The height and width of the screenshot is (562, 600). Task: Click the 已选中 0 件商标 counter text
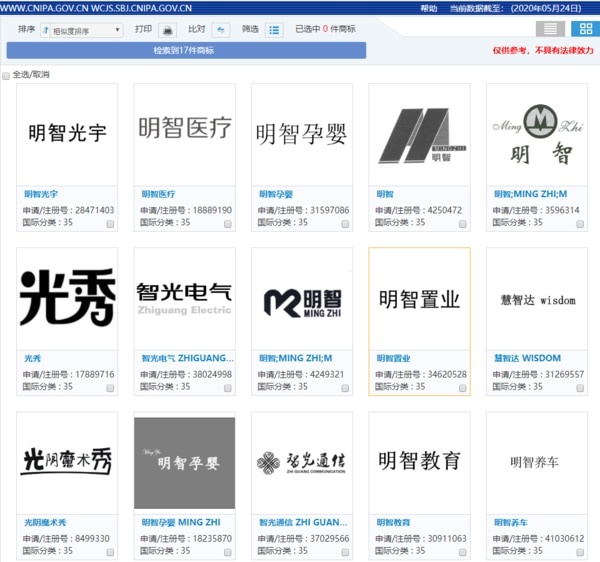325,29
